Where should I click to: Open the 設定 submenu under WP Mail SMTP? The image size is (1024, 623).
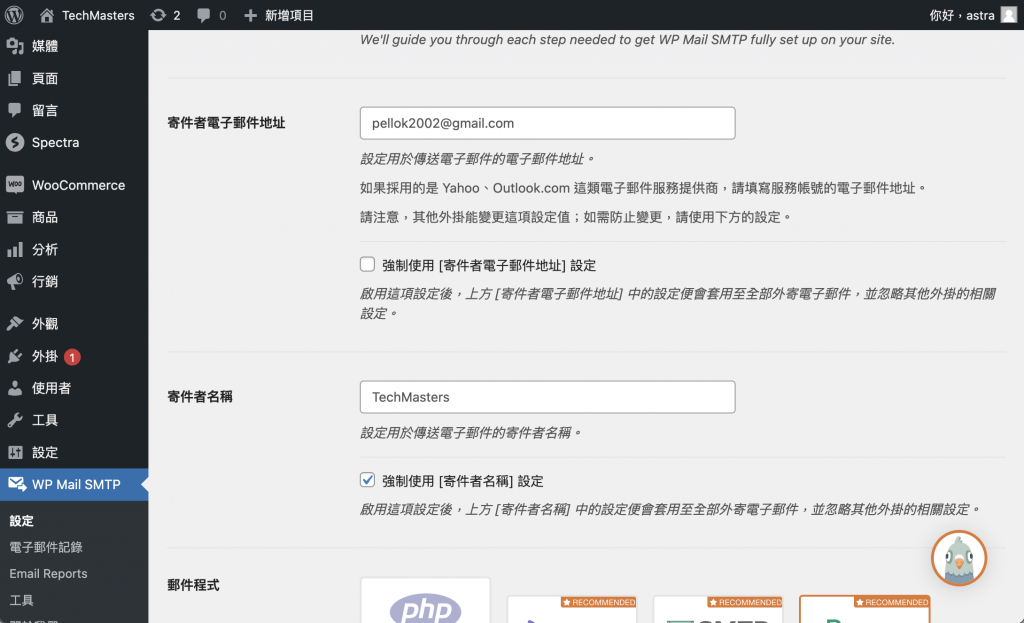click(22, 520)
